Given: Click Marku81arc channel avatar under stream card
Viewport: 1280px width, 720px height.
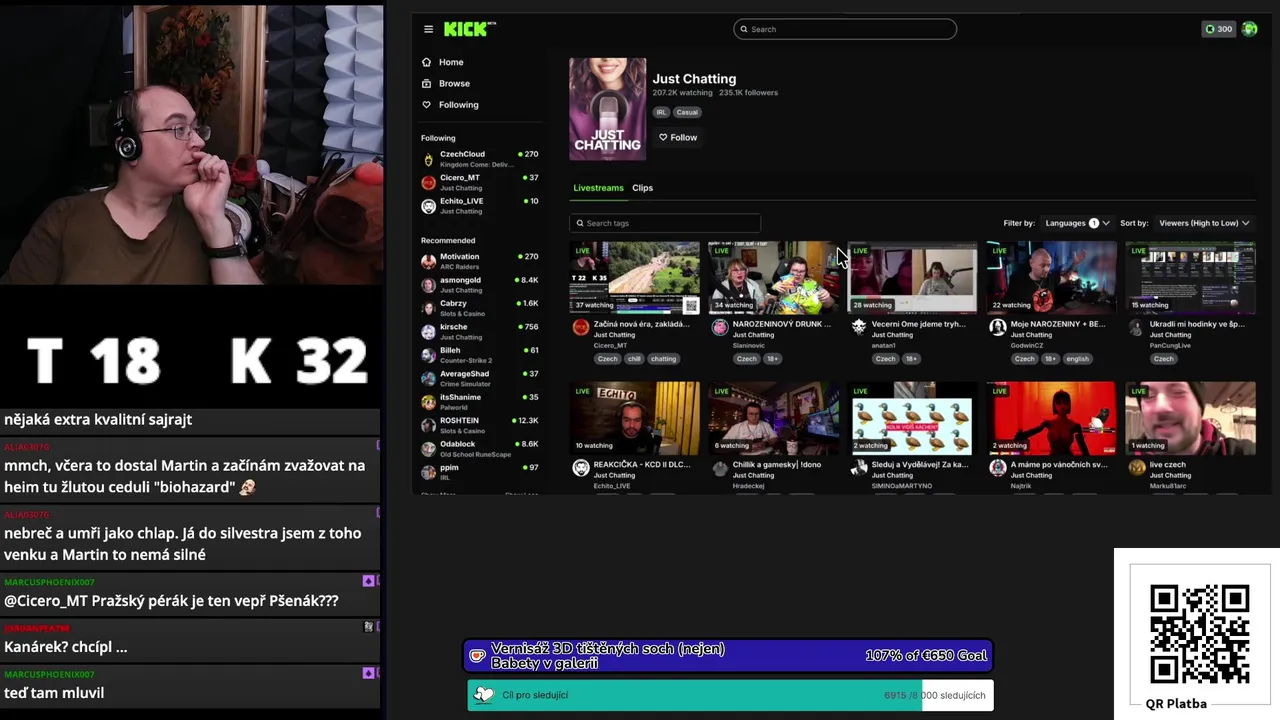Looking at the screenshot, I should point(1136,467).
